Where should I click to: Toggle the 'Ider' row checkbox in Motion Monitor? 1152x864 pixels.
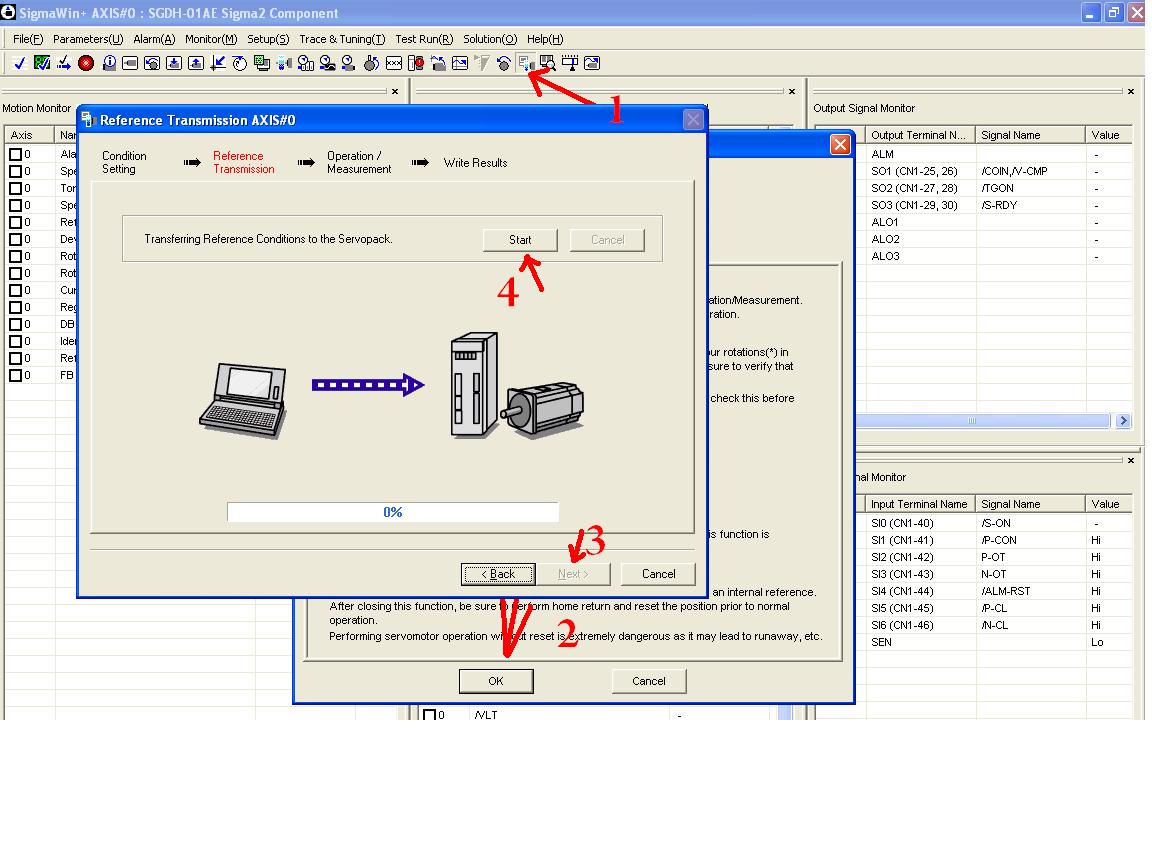coord(15,341)
